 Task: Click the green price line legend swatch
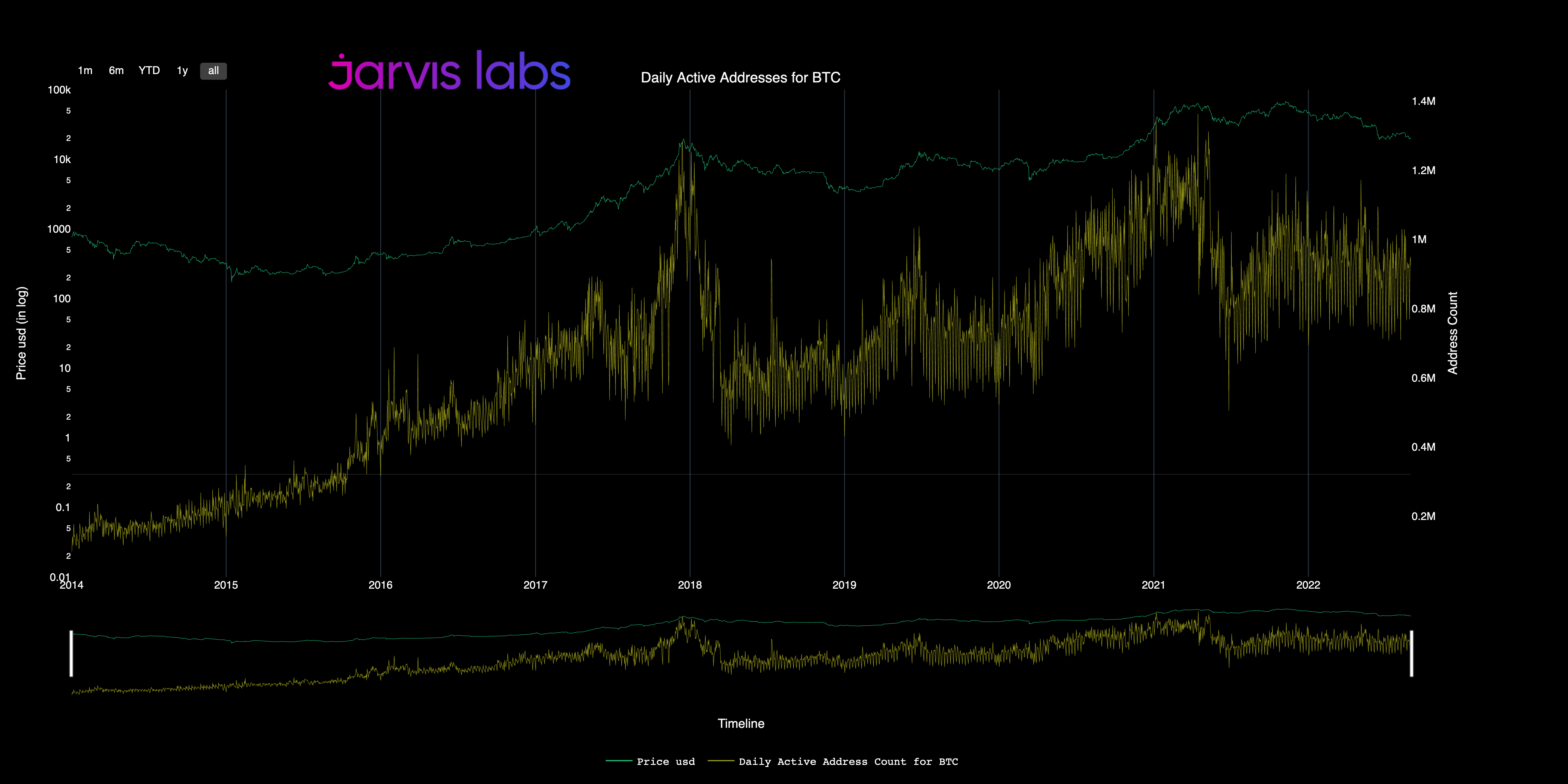[x=619, y=762]
